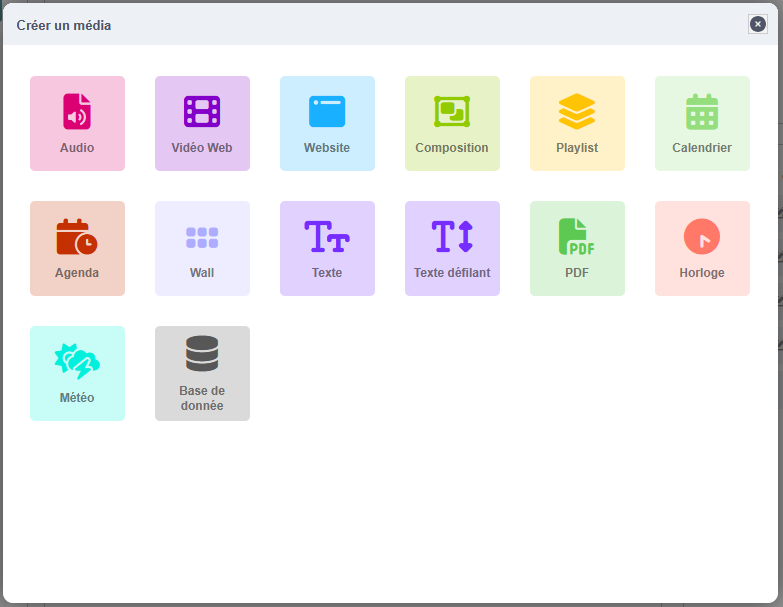
Task: Open the Météo weather tile
Action: [x=77, y=373]
